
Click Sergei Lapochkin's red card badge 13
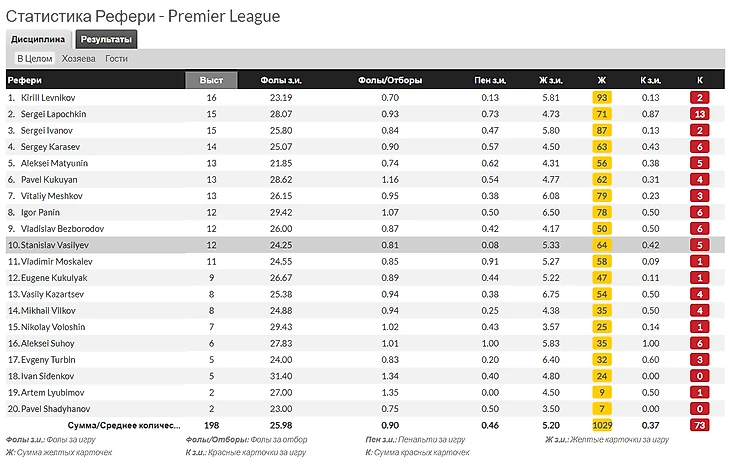[700, 114]
